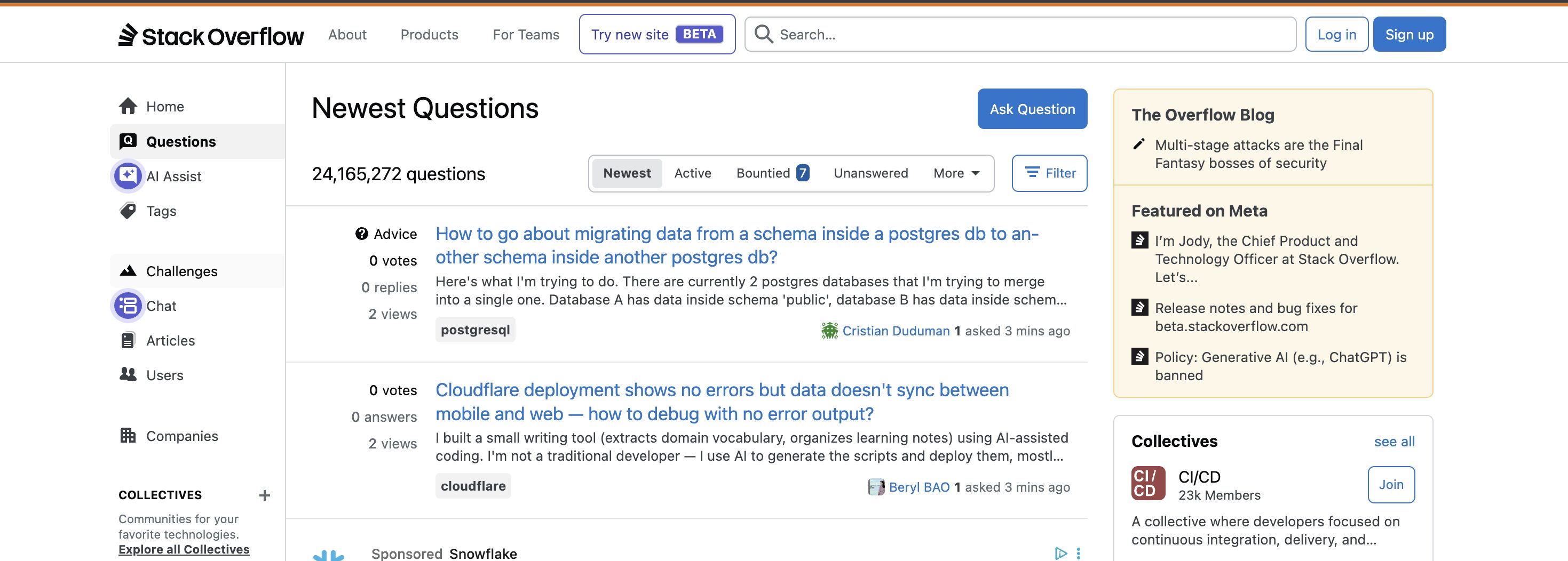
Task: Click the Ask Question button
Action: tap(1032, 109)
